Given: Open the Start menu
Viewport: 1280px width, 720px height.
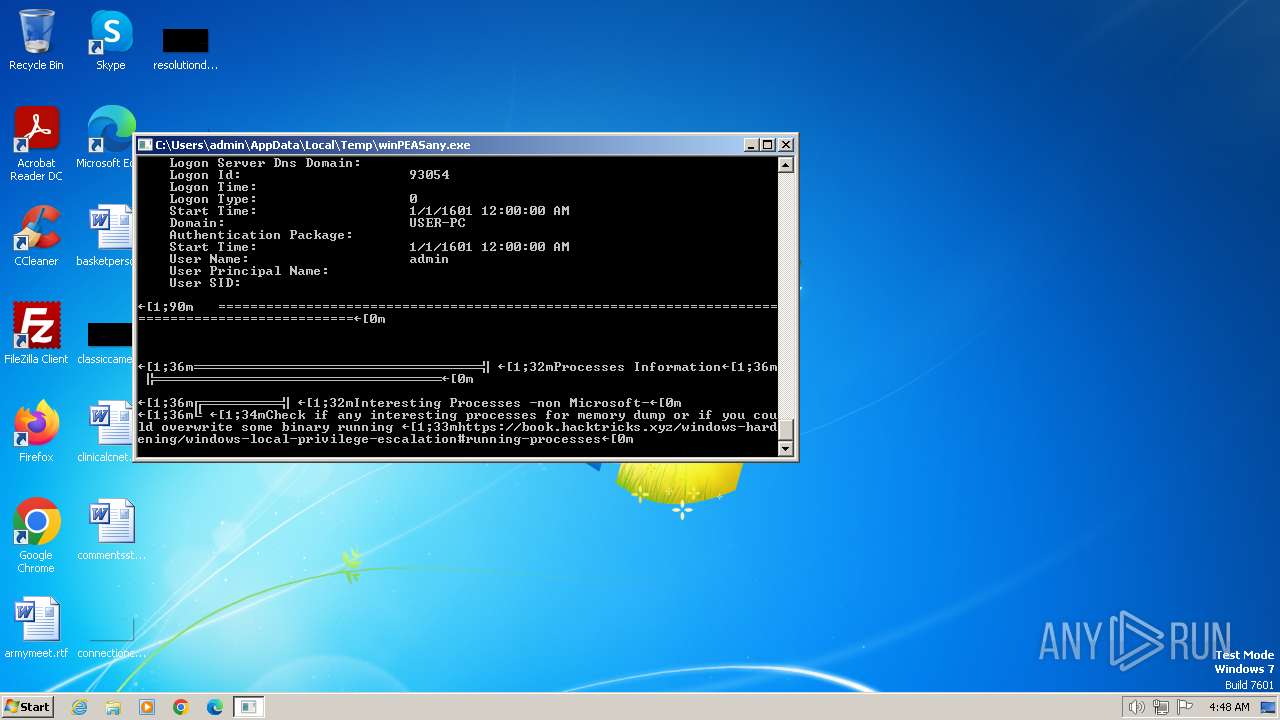Looking at the screenshot, I should point(27,706).
